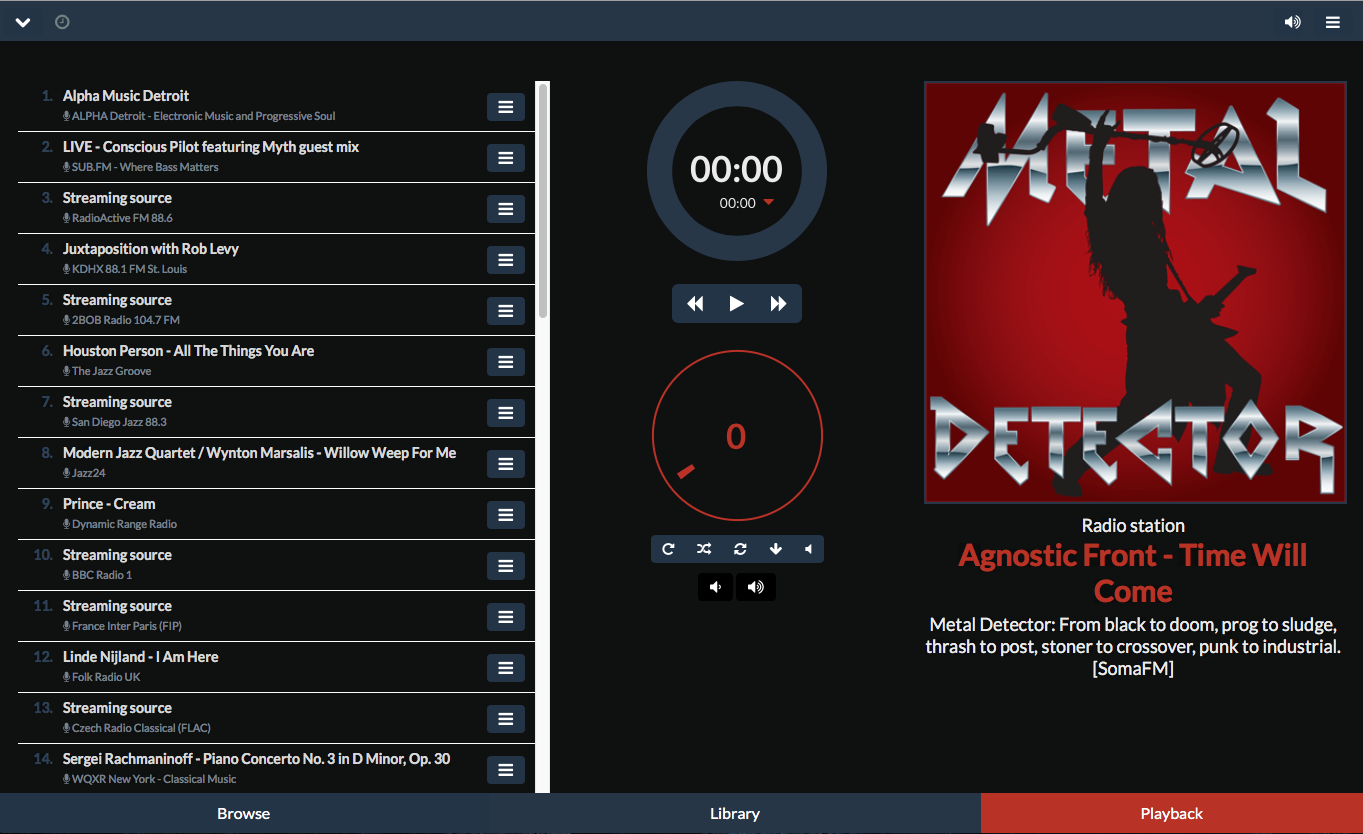Switch to the Library tab
This screenshot has width=1363, height=834.
pos(735,814)
